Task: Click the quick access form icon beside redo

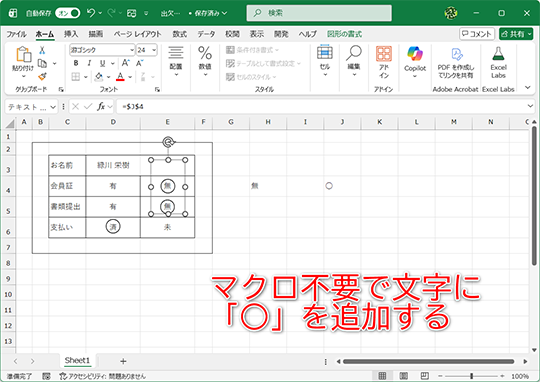Action: [x=131, y=13]
